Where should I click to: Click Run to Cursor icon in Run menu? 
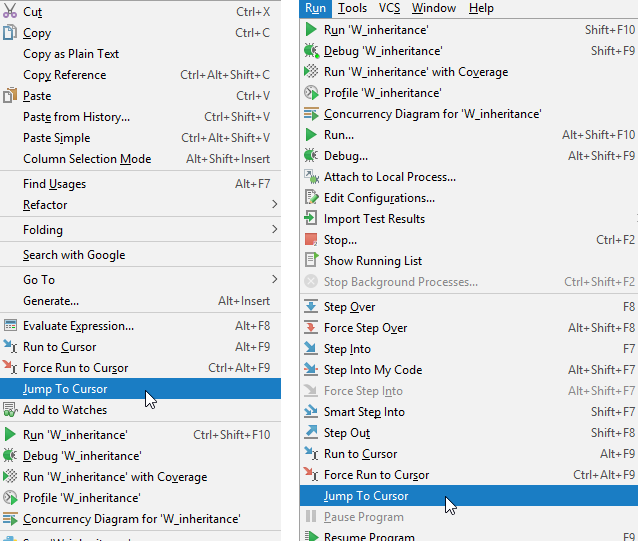point(311,454)
